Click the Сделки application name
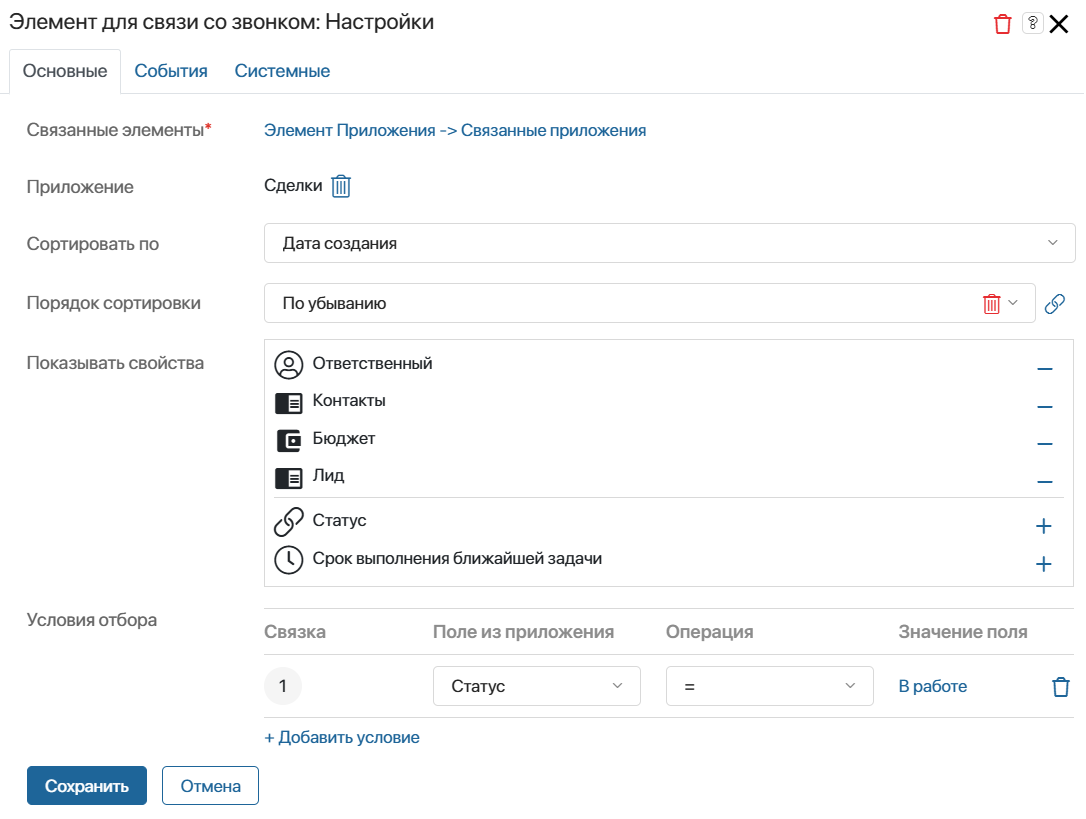This screenshot has width=1086, height=819. pyautogui.click(x=293, y=186)
